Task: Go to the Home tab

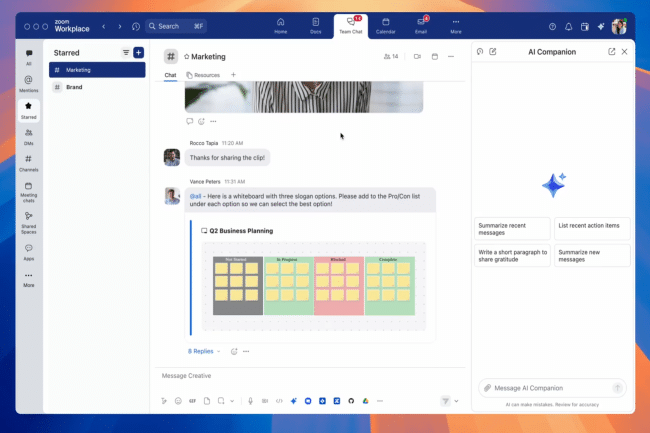Action: tap(281, 26)
